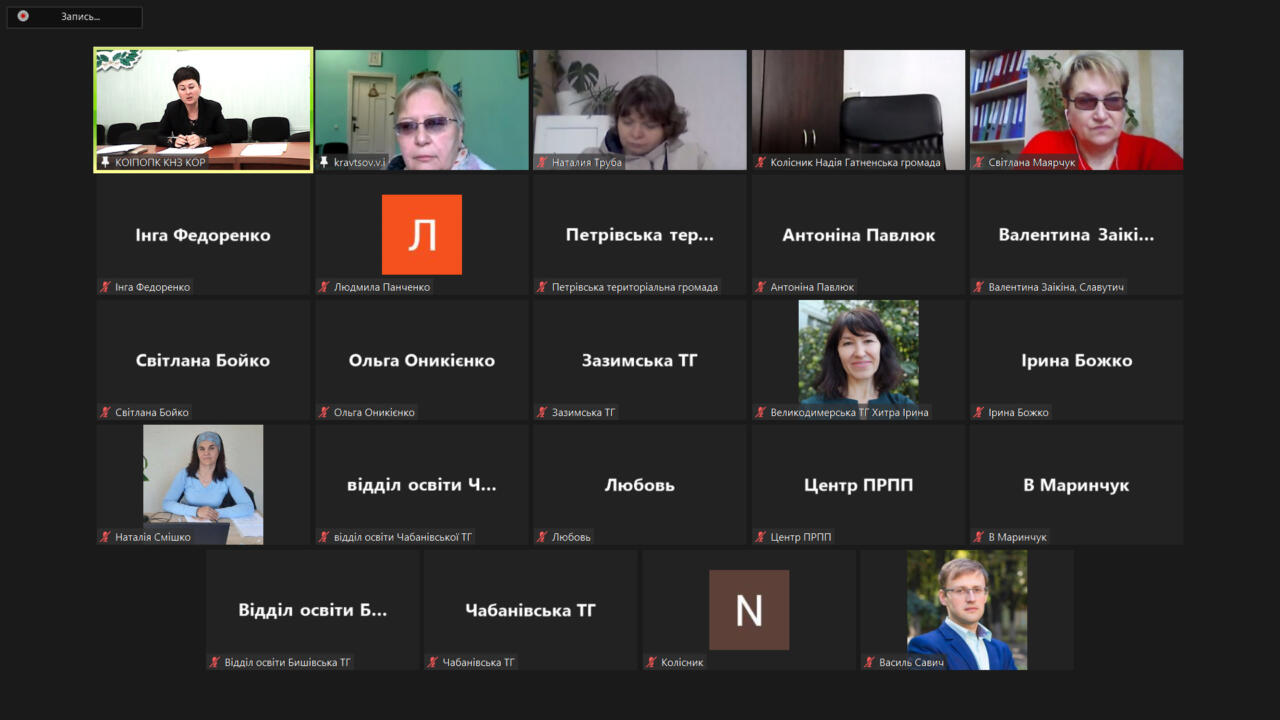The image size is (1280, 720).
Task: Select the empty-chair video of Колісник Надія
Action: tap(859, 110)
